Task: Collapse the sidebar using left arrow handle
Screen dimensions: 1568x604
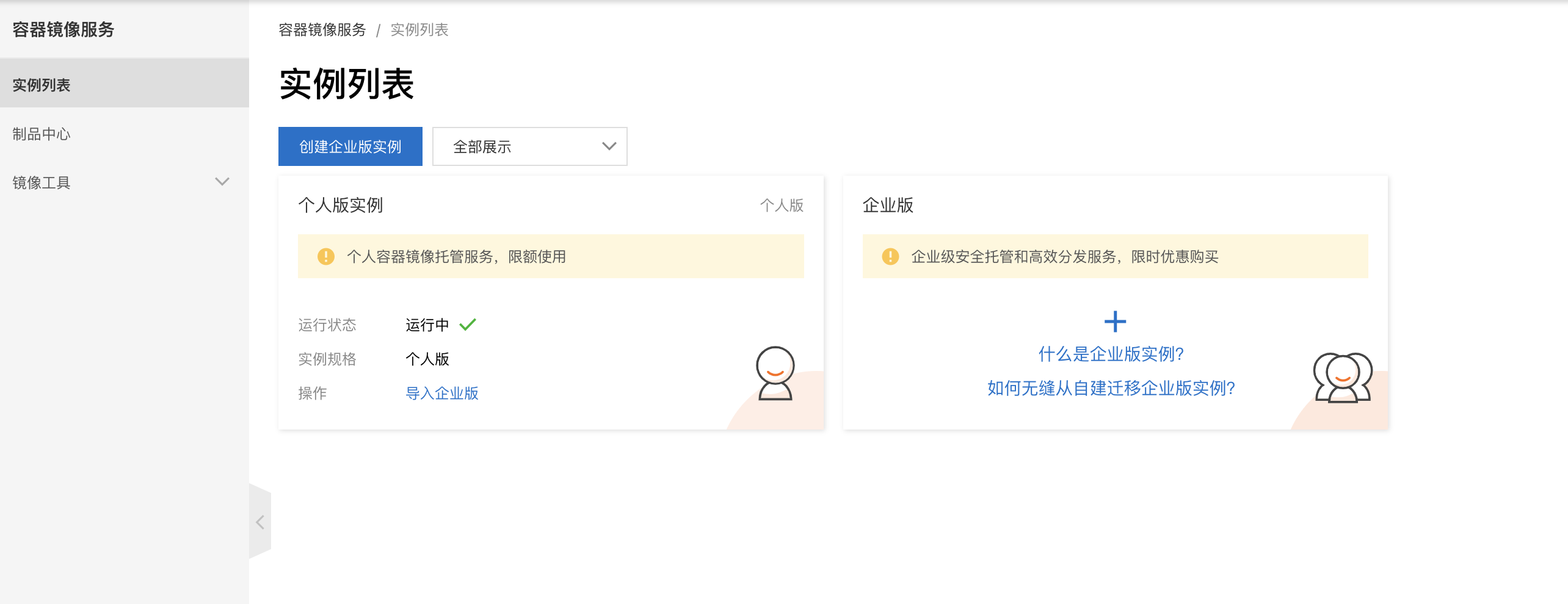Action: (x=260, y=522)
